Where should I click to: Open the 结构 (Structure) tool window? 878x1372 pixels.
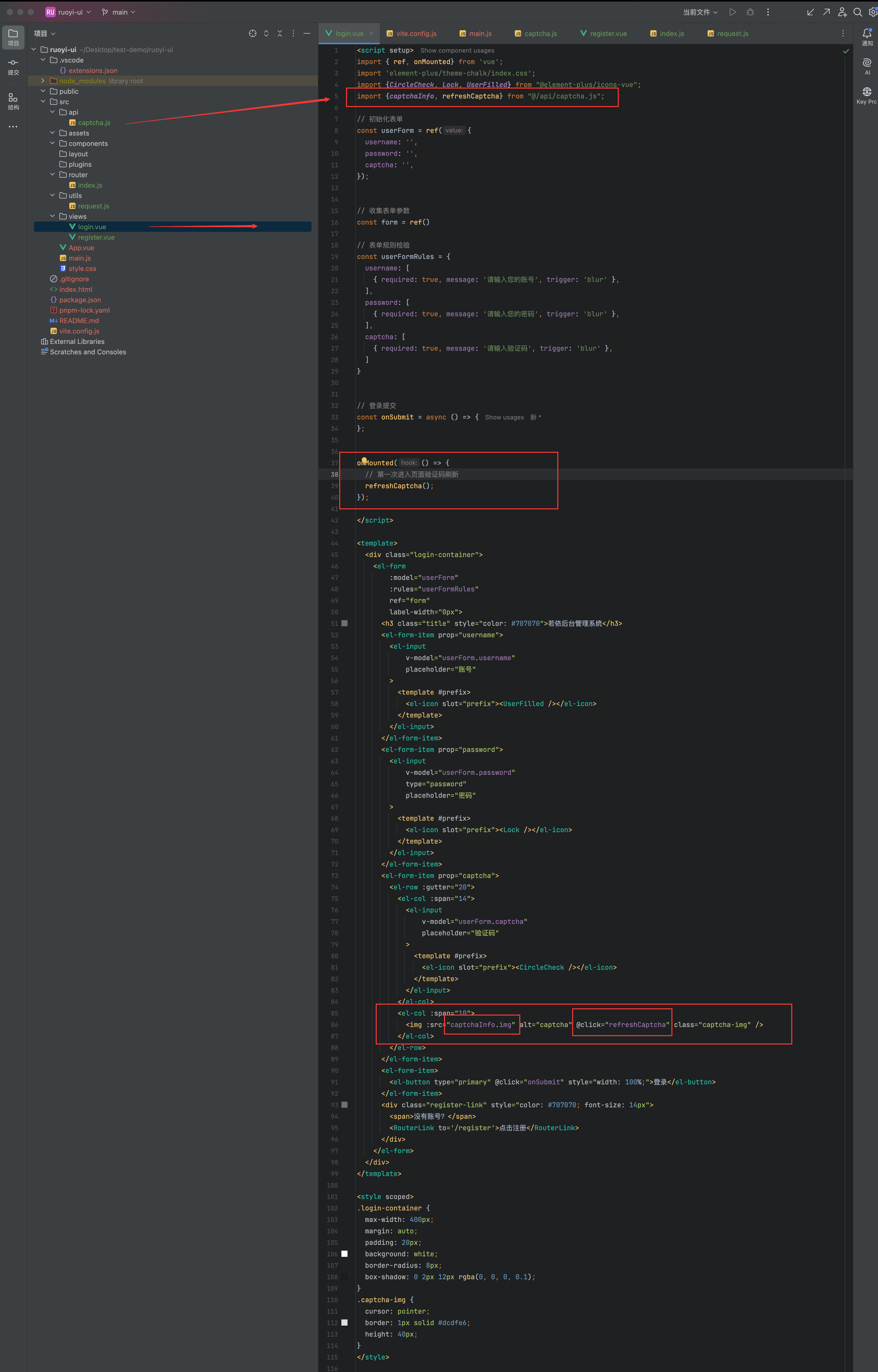click(13, 101)
